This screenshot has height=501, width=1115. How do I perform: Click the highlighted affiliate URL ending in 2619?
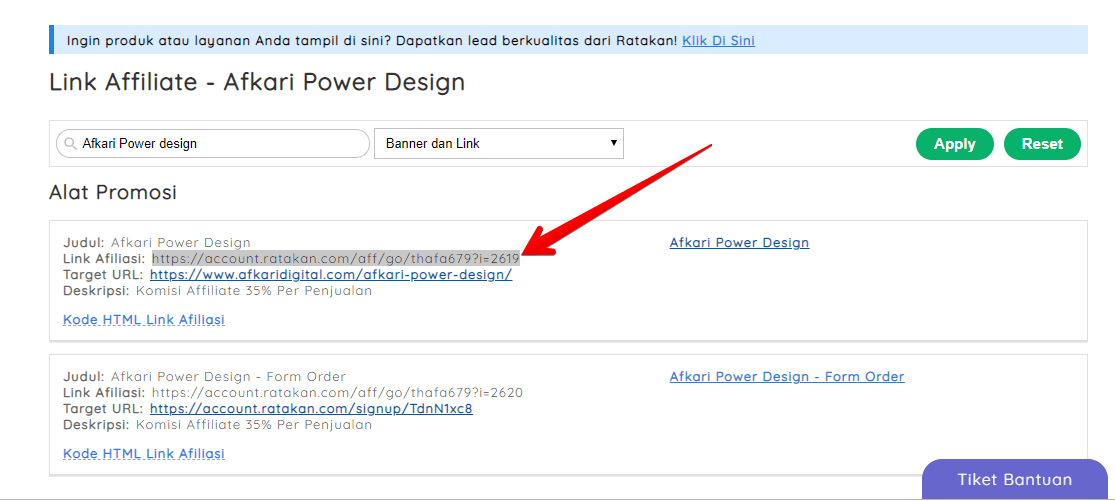[335, 259]
